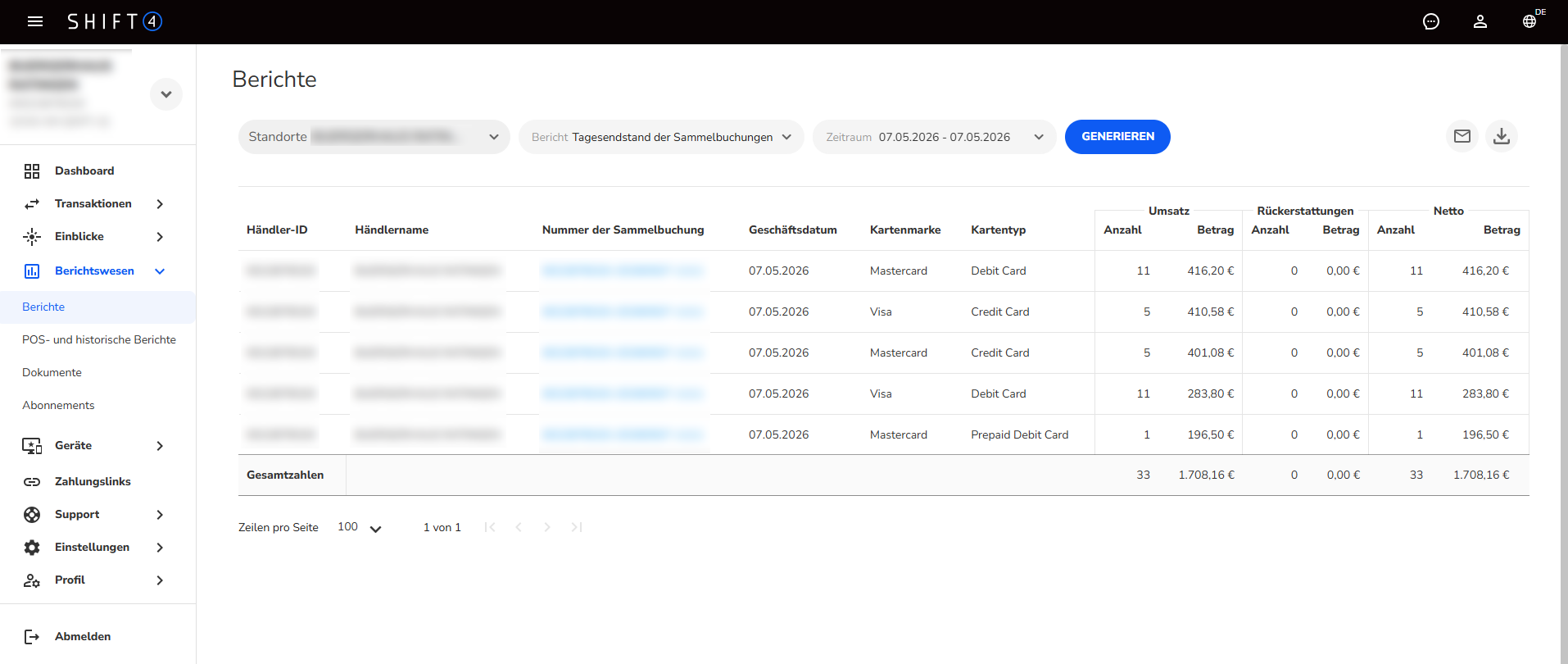Open the Zeitraum date range dropdown
The image size is (1568, 664).
pyautogui.click(x=934, y=137)
